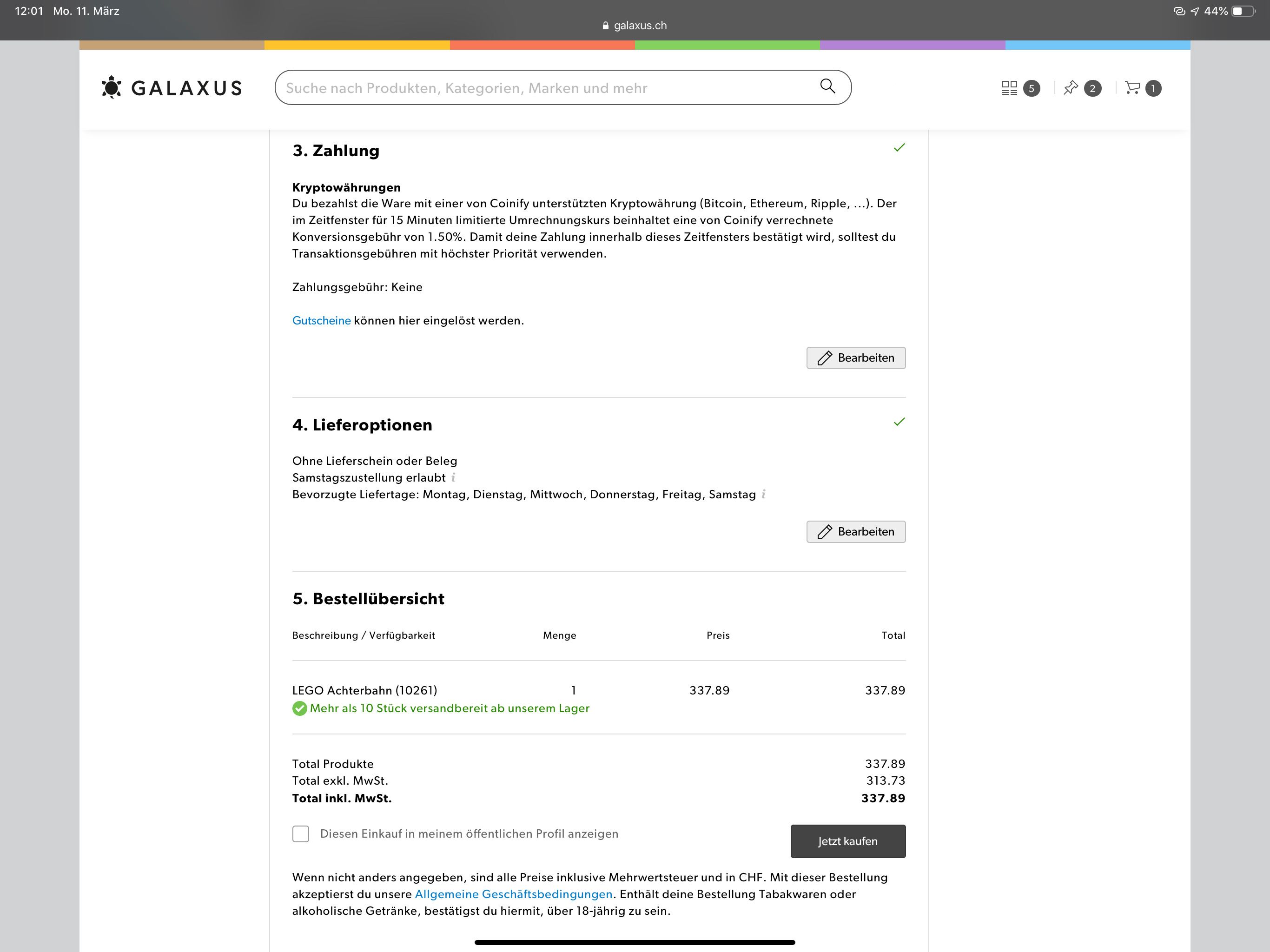Click the Beschreibung / Verfügbarkeit column header
Image resolution: width=1270 pixels, height=952 pixels.
(x=364, y=635)
